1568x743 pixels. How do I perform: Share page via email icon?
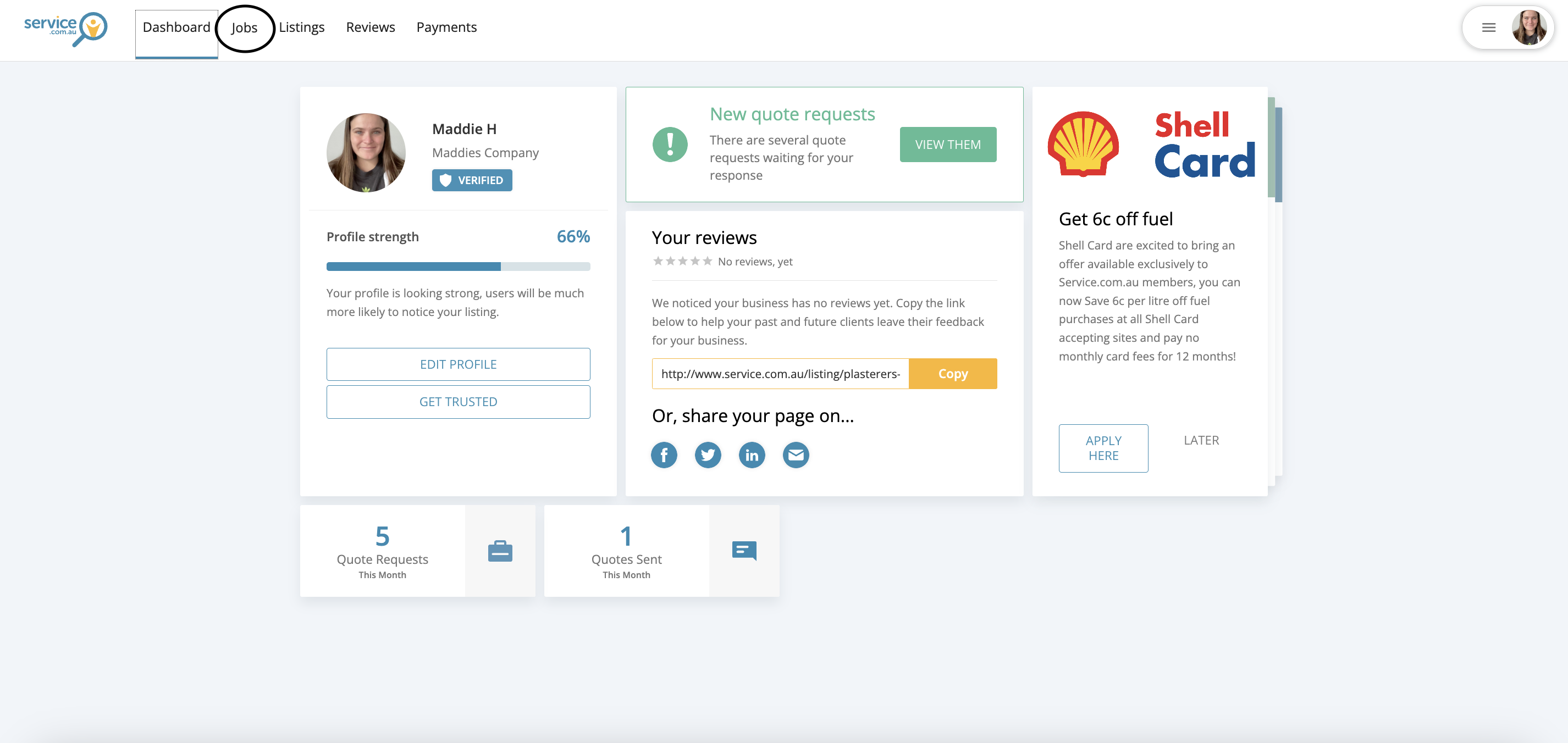[796, 454]
